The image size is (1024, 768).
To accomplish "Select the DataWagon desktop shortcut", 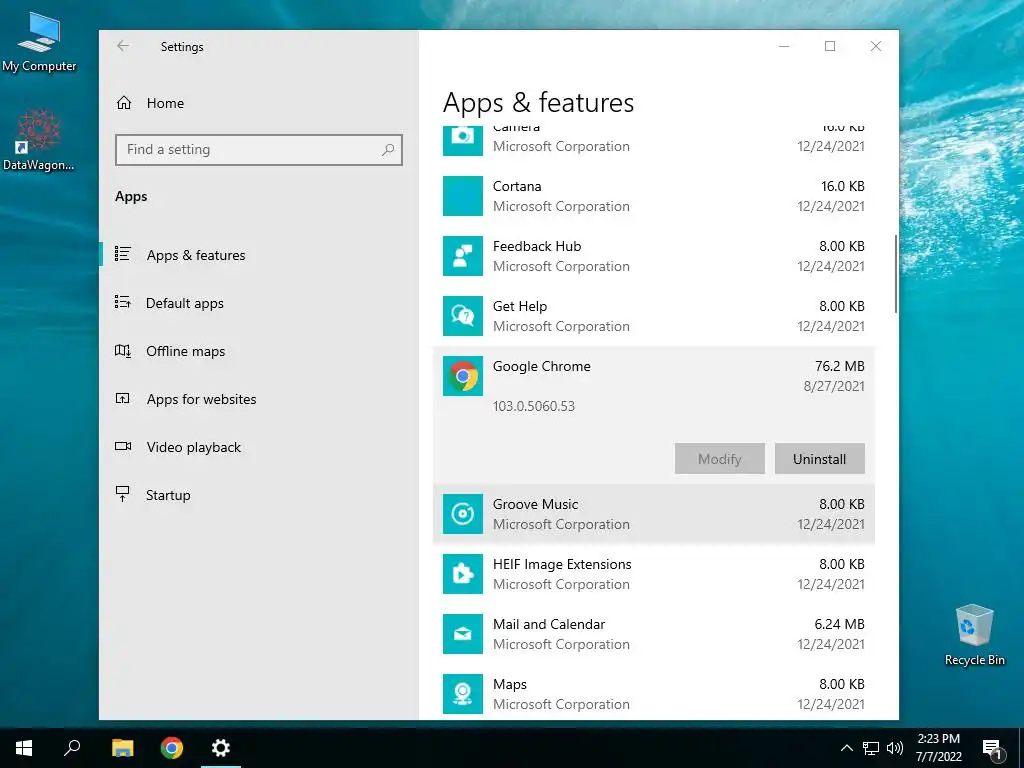I will pyautogui.click(x=39, y=140).
